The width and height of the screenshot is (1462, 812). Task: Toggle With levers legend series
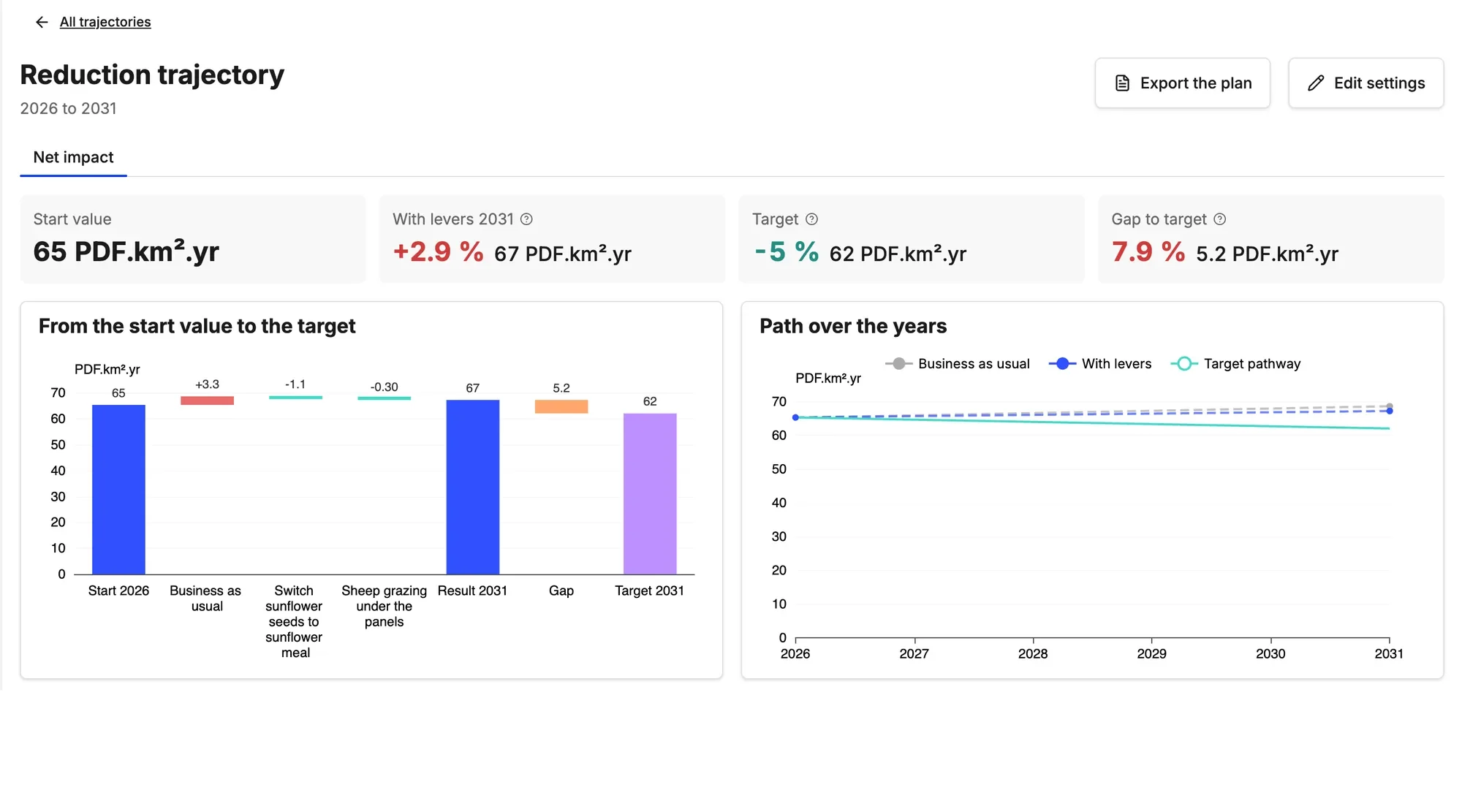pyautogui.click(x=1100, y=364)
